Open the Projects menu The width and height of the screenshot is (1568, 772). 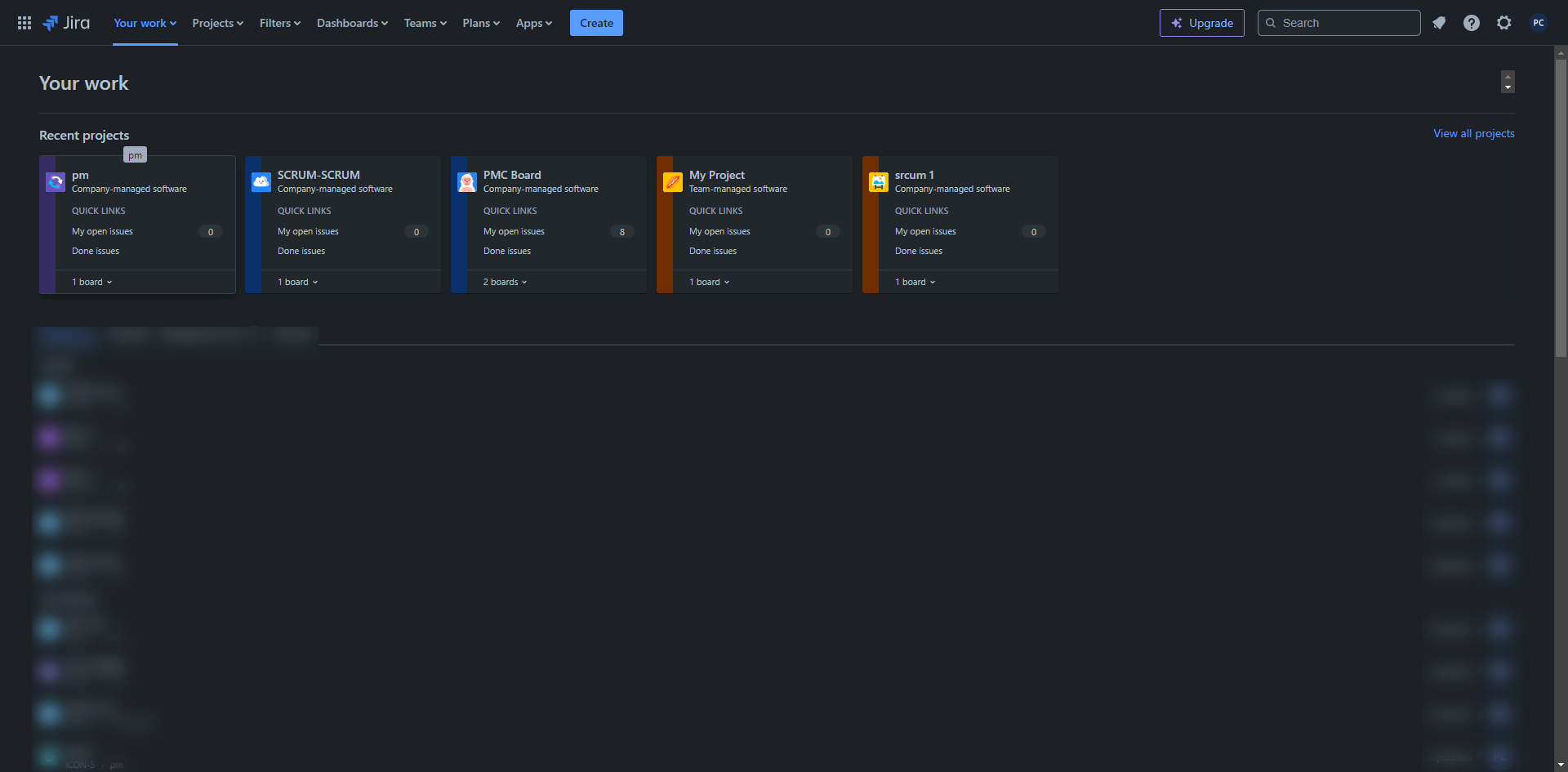tap(218, 23)
